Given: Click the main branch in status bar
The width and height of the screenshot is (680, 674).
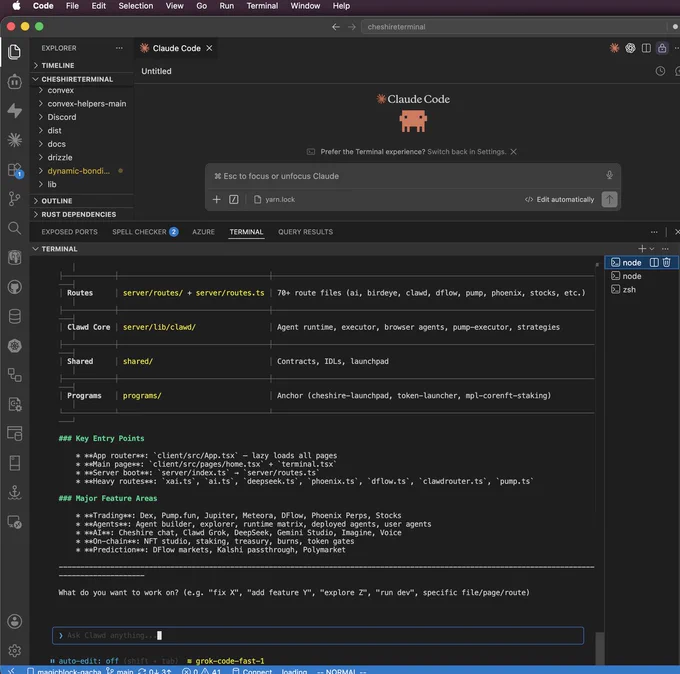Looking at the screenshot, I should coord(120,671).
